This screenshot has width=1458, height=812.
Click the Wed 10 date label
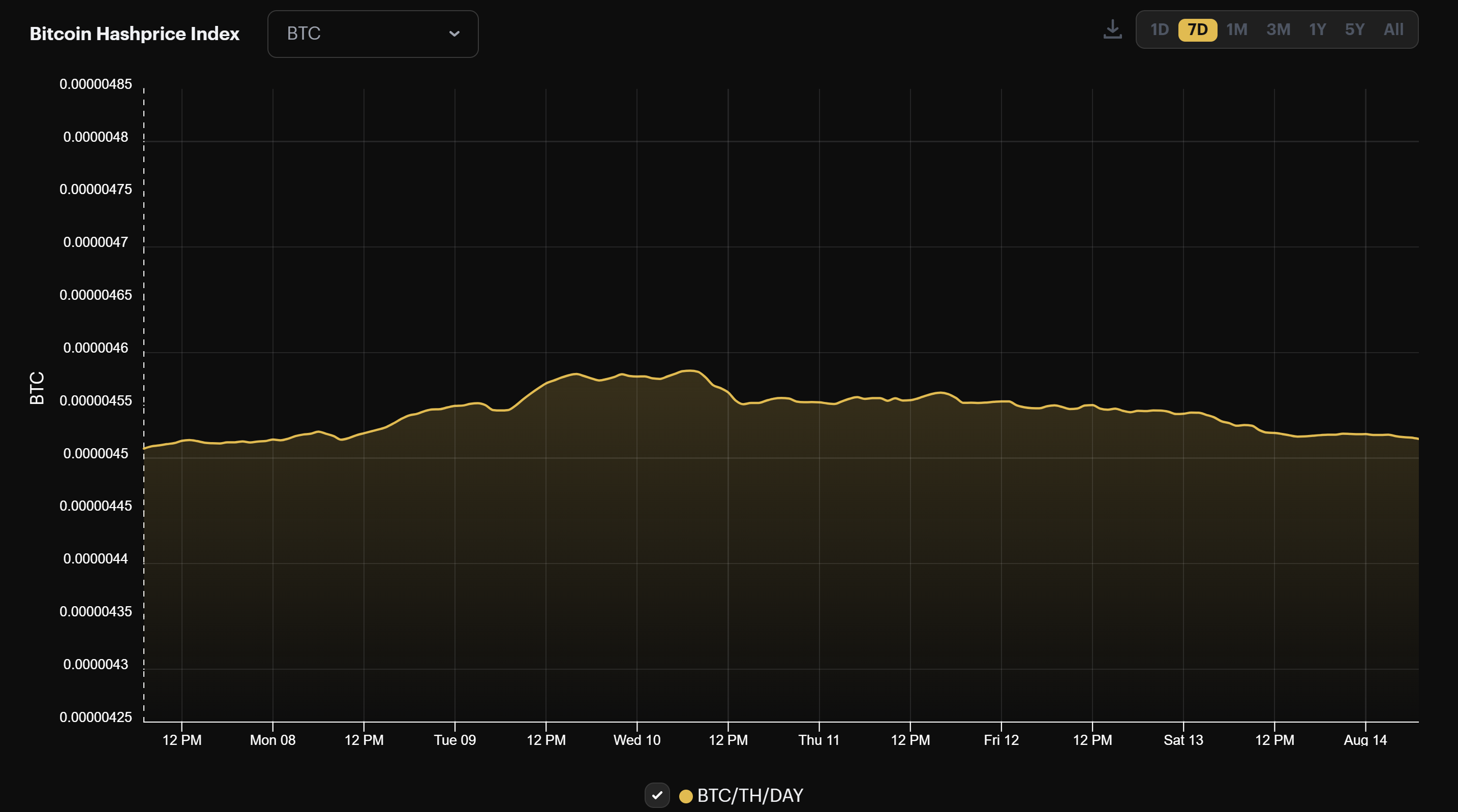pyautogui.click(x=637, y=740)
